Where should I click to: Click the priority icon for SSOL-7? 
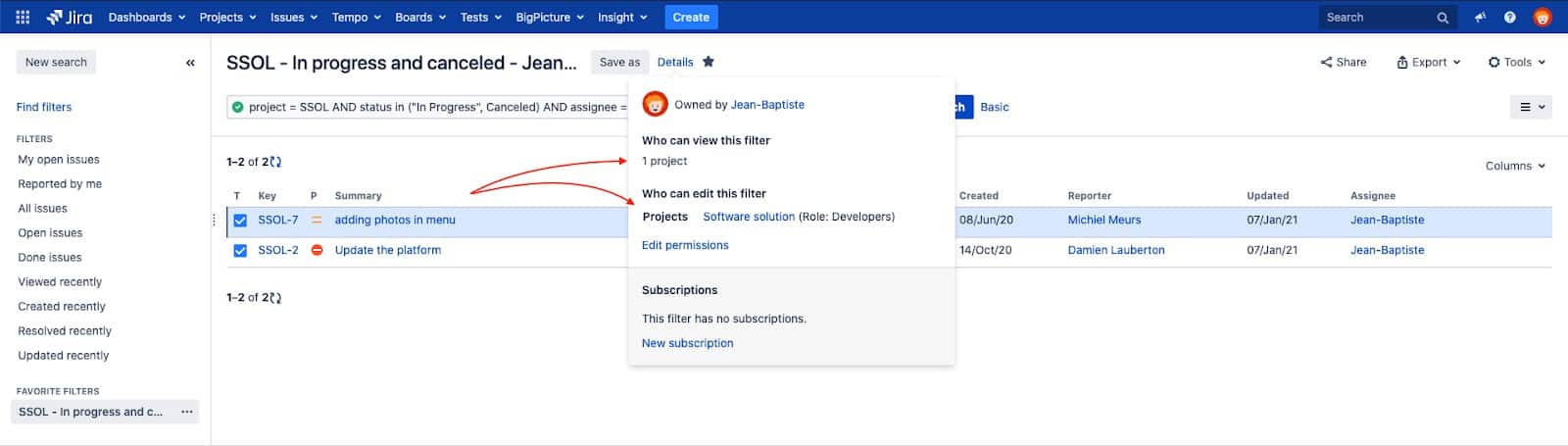[x=317, y=220]
